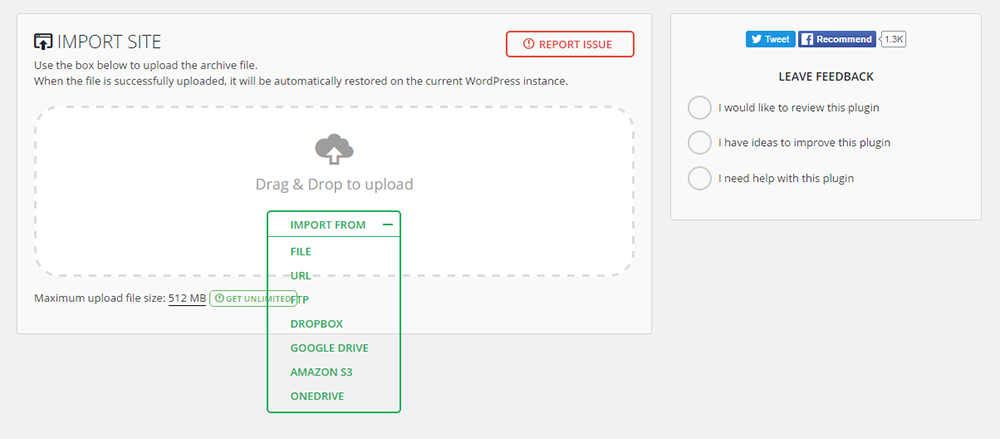
Task: Click the Import Site header icon
Action: click(43, 42)
